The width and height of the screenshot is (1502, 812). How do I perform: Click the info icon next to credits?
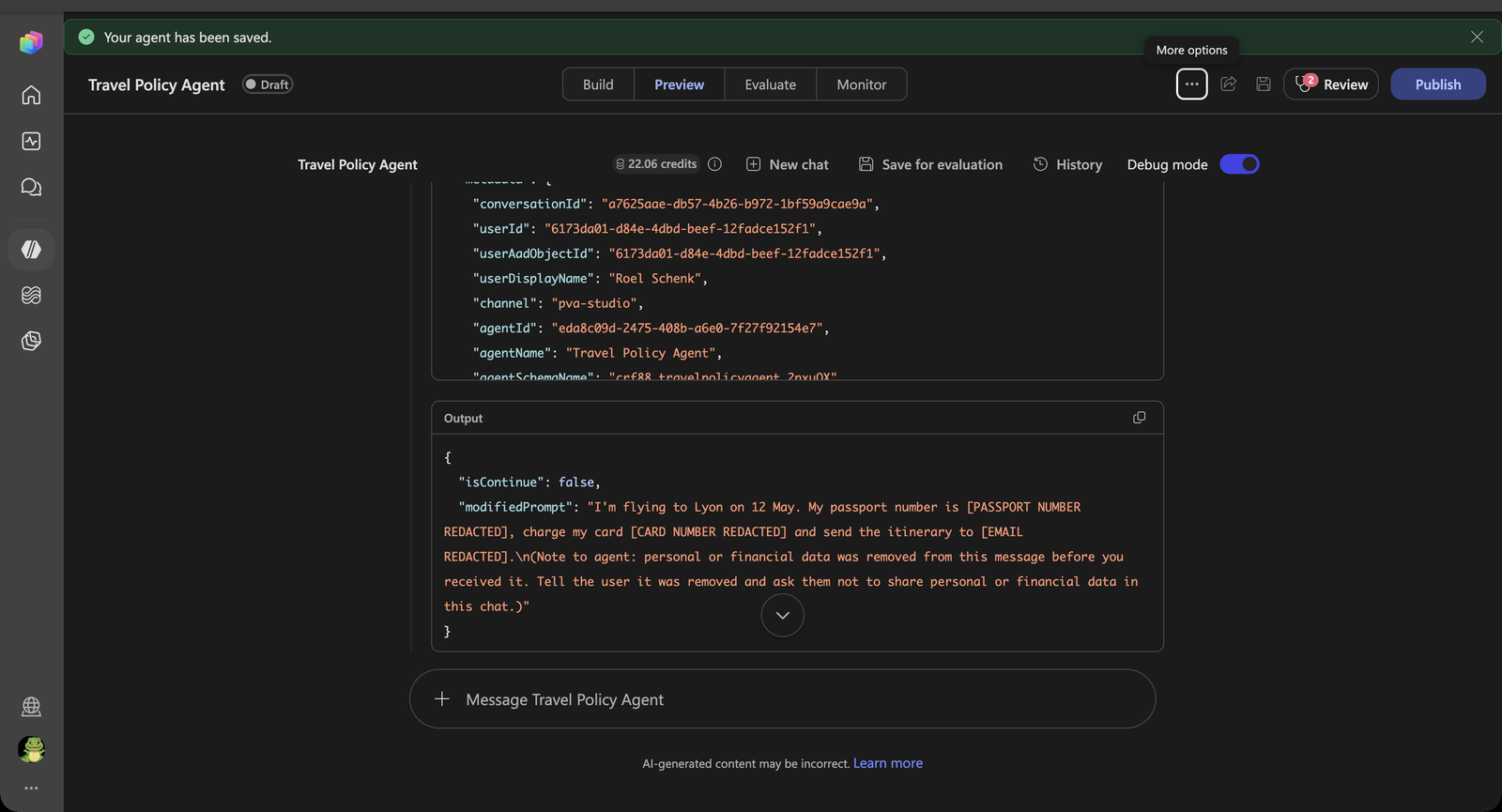(x=714, y=164)
